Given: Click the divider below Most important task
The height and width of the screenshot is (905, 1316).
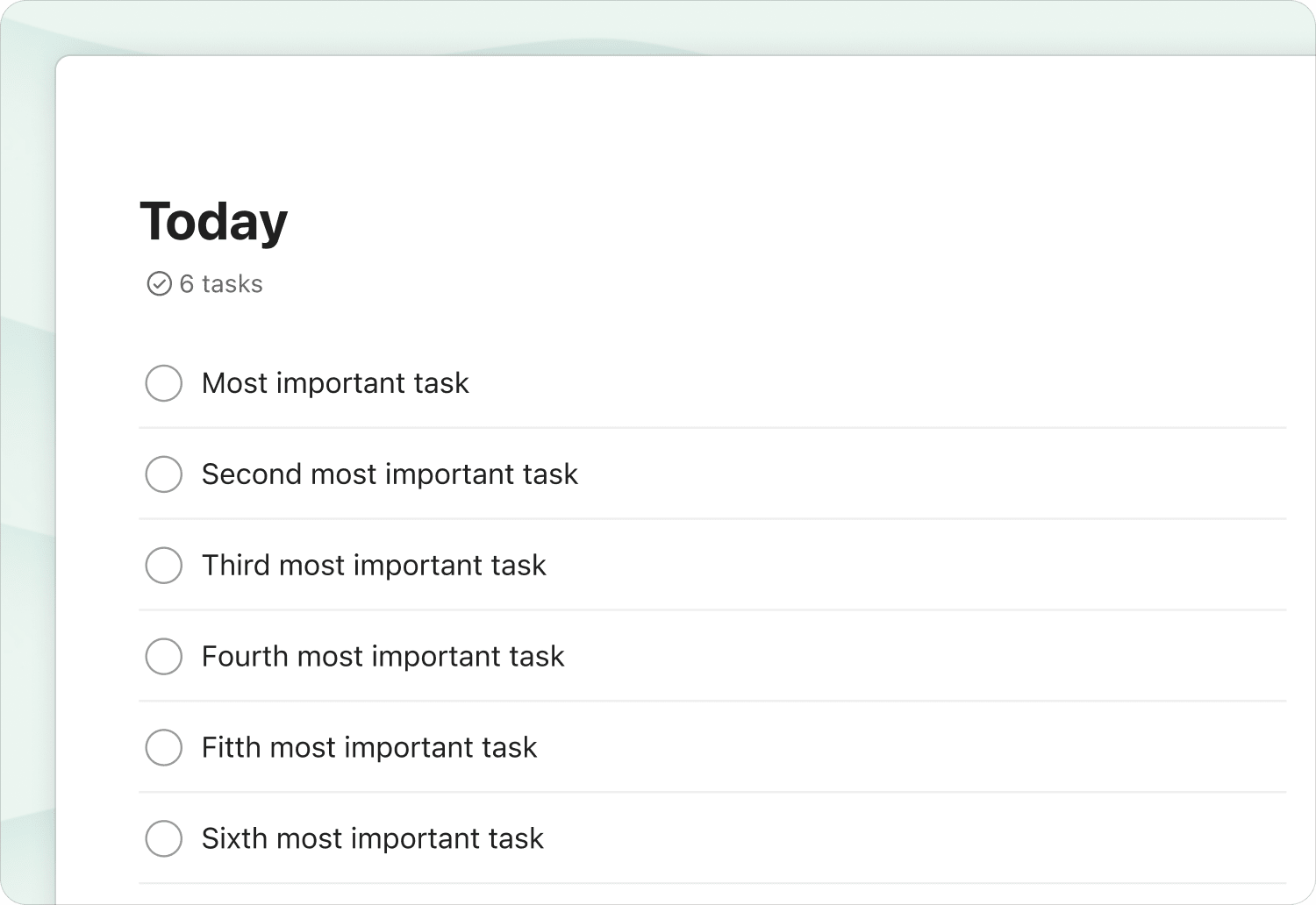Looking at the screenshot, I should tap(711, 428).
